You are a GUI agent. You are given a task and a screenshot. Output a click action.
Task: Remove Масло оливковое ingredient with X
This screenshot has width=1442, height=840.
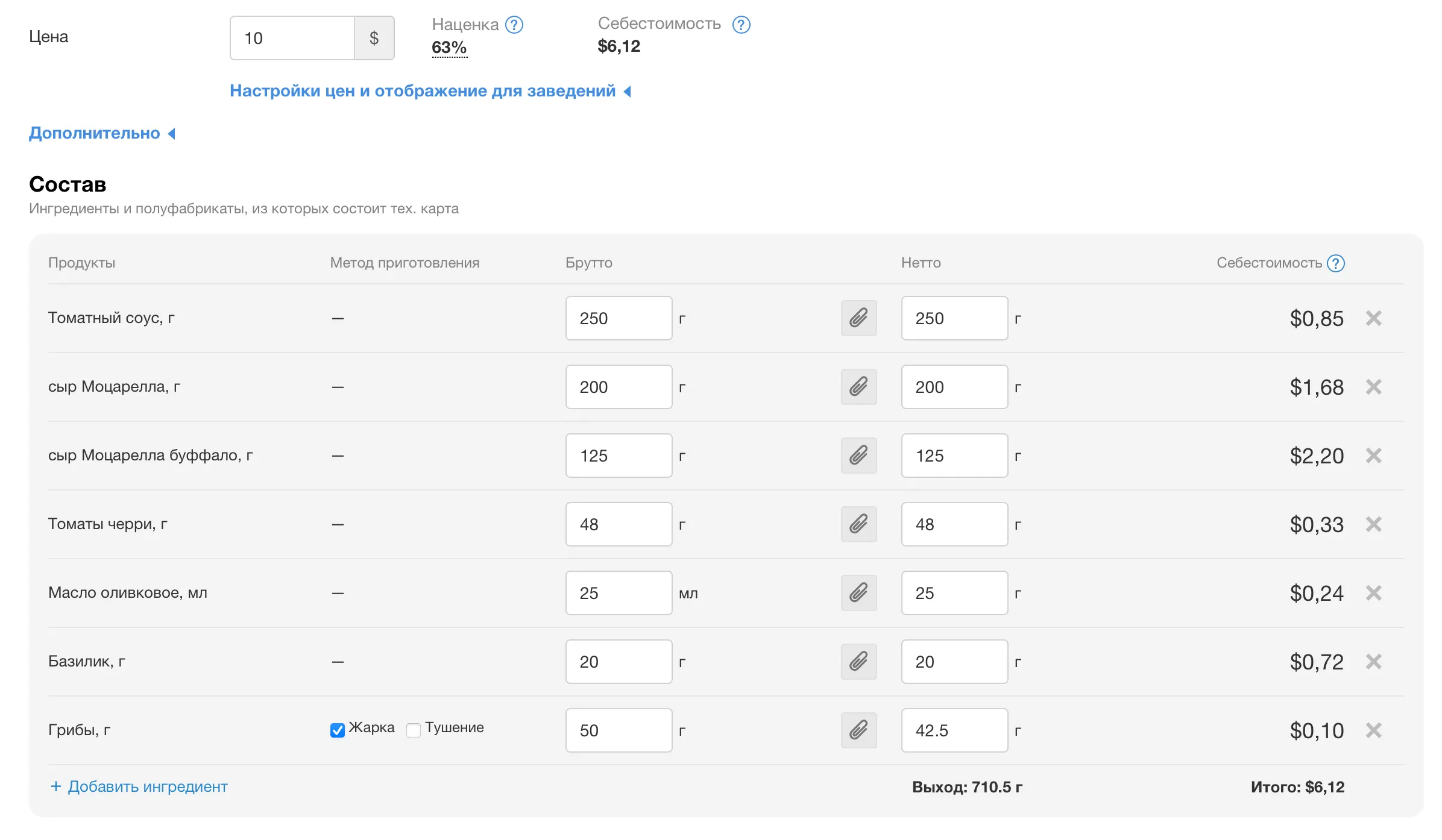click(x=1373, y=593)
